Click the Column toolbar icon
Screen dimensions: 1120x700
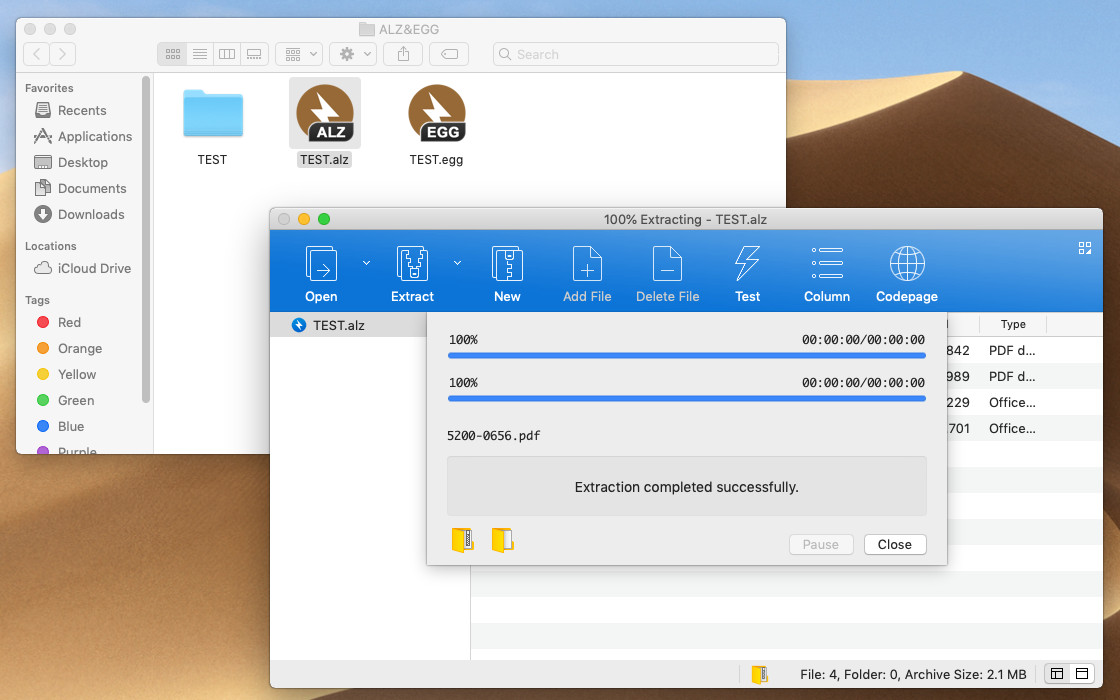827,264
